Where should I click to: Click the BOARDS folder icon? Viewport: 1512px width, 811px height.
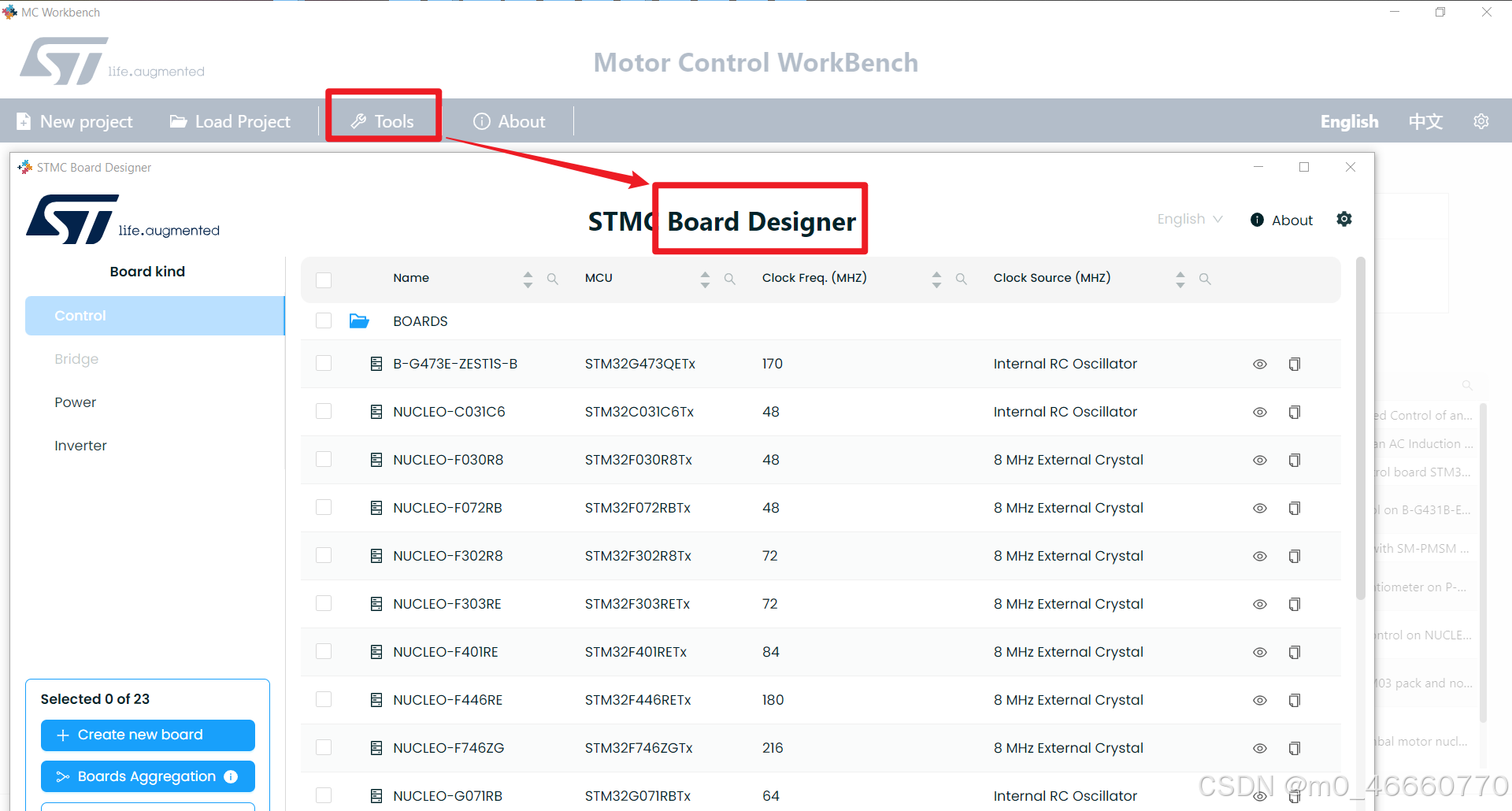tap(359, 320)
